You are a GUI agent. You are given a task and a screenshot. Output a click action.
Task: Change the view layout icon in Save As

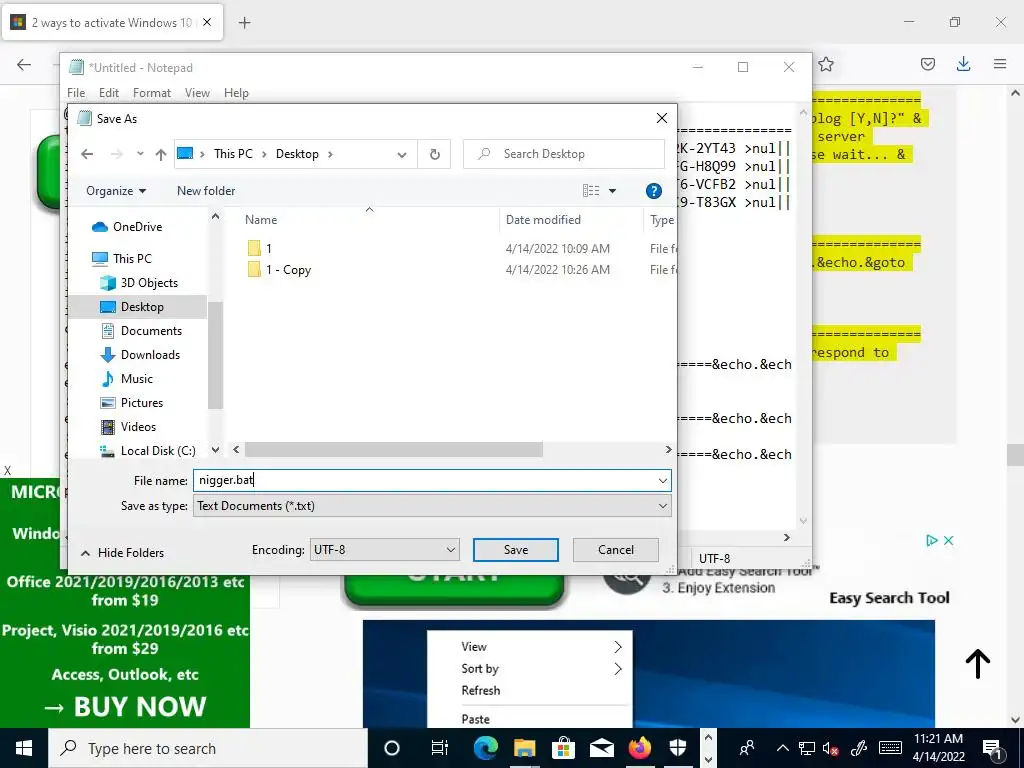[x=591, y=191]
